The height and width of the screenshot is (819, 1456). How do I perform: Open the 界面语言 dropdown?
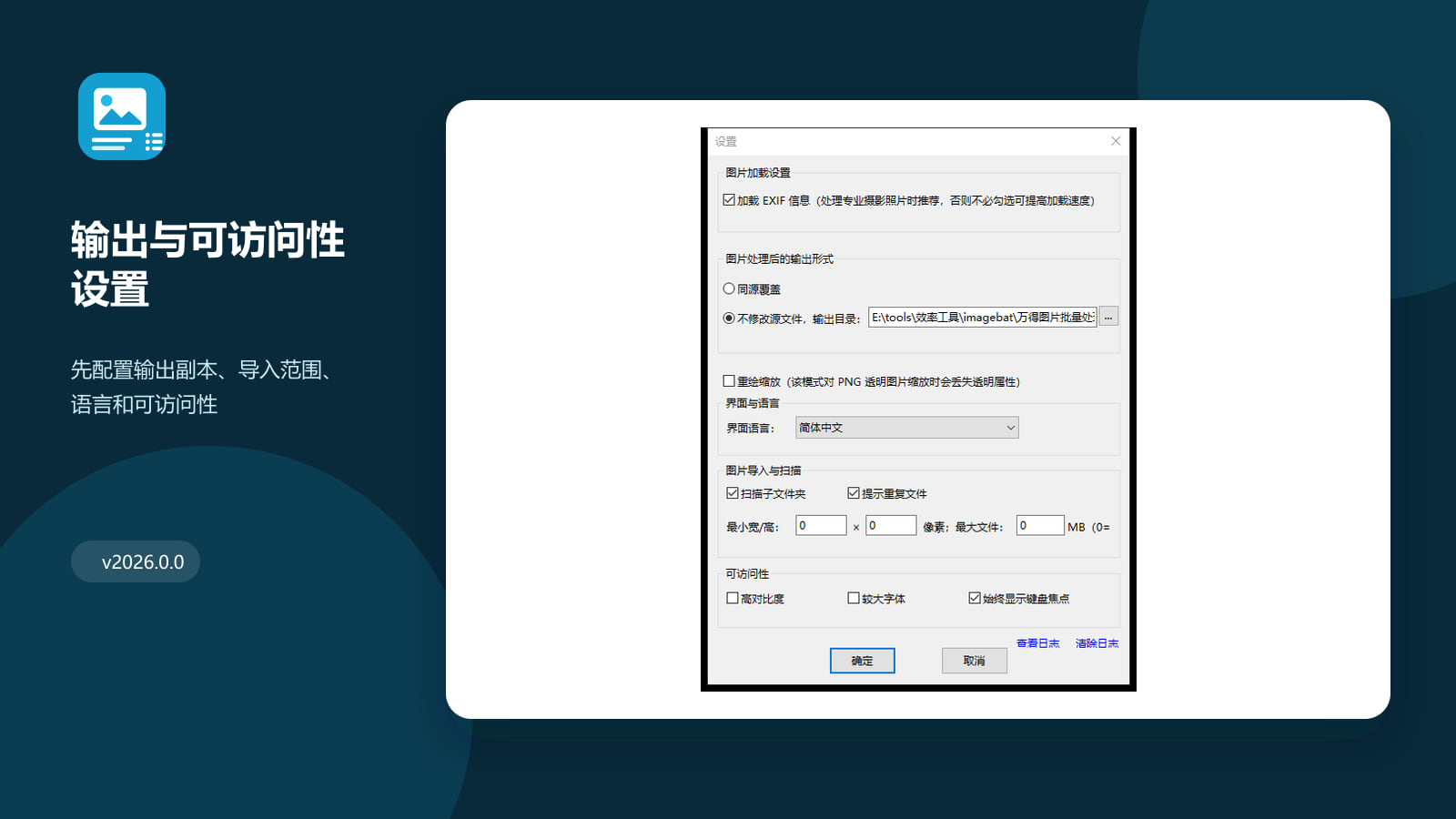click(907, 428)
